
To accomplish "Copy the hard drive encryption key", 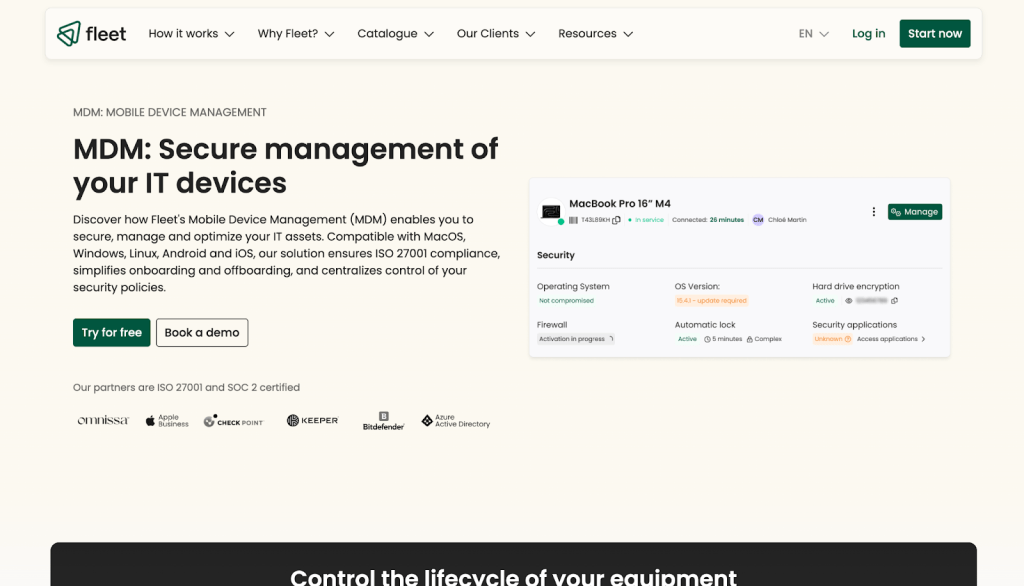I will 894,300.
